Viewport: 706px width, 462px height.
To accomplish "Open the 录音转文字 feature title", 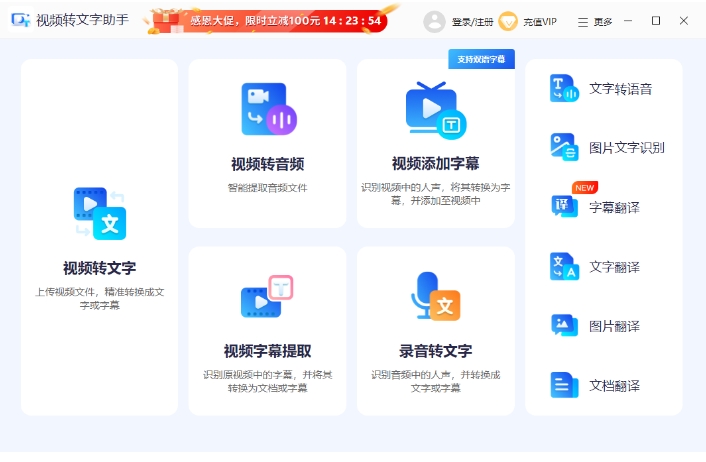I will click(435, 351).
